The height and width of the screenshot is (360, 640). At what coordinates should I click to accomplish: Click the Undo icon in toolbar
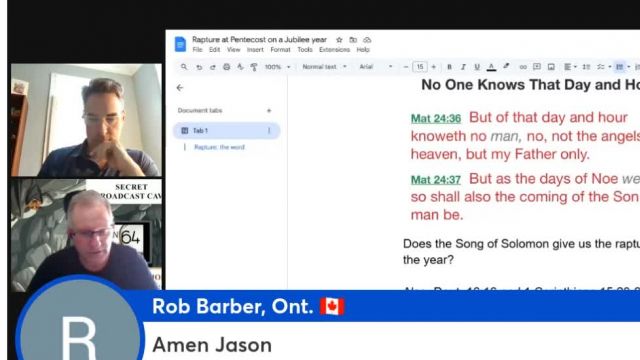pos(199,67)
